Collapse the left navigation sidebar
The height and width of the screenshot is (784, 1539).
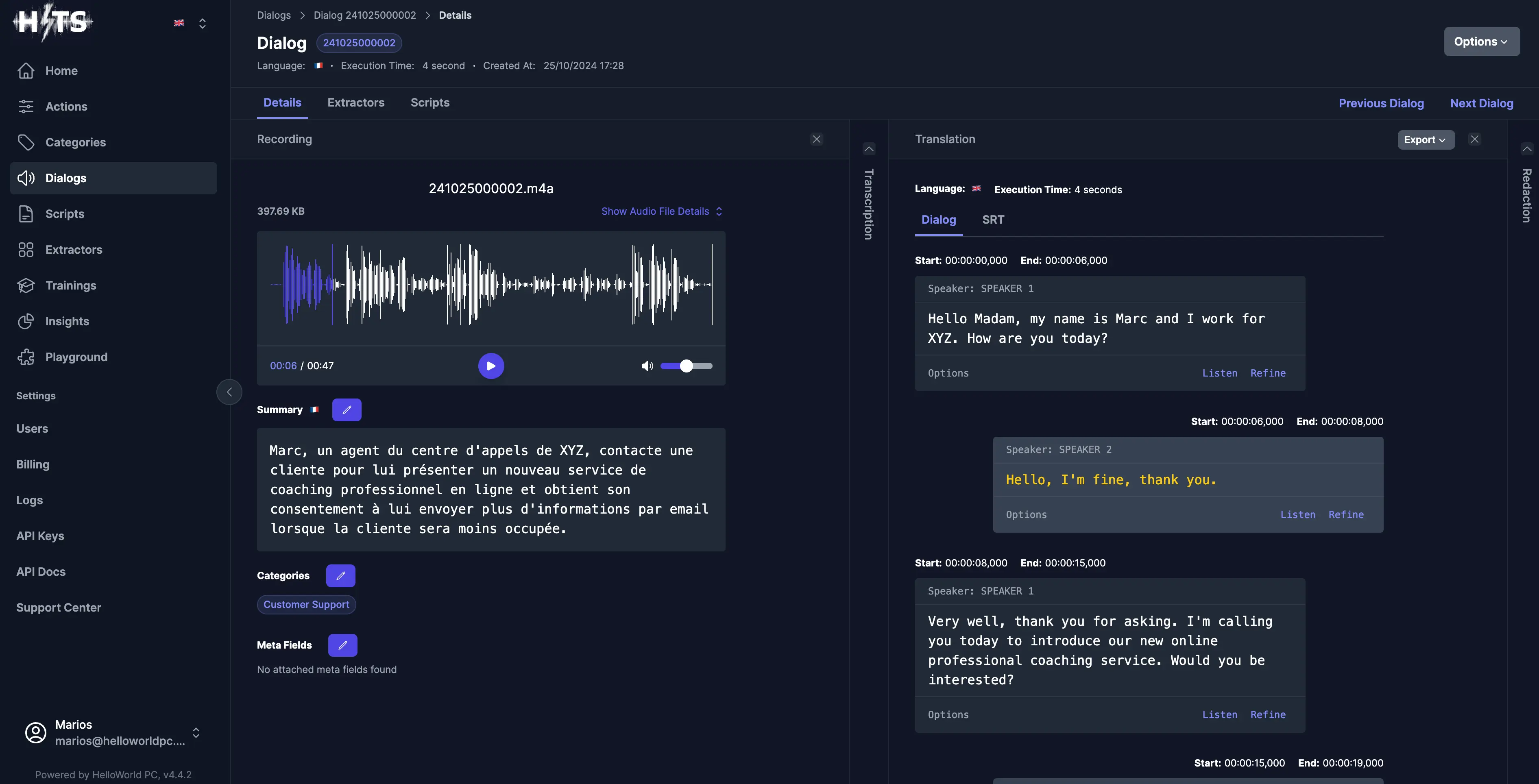coord(229,392)
